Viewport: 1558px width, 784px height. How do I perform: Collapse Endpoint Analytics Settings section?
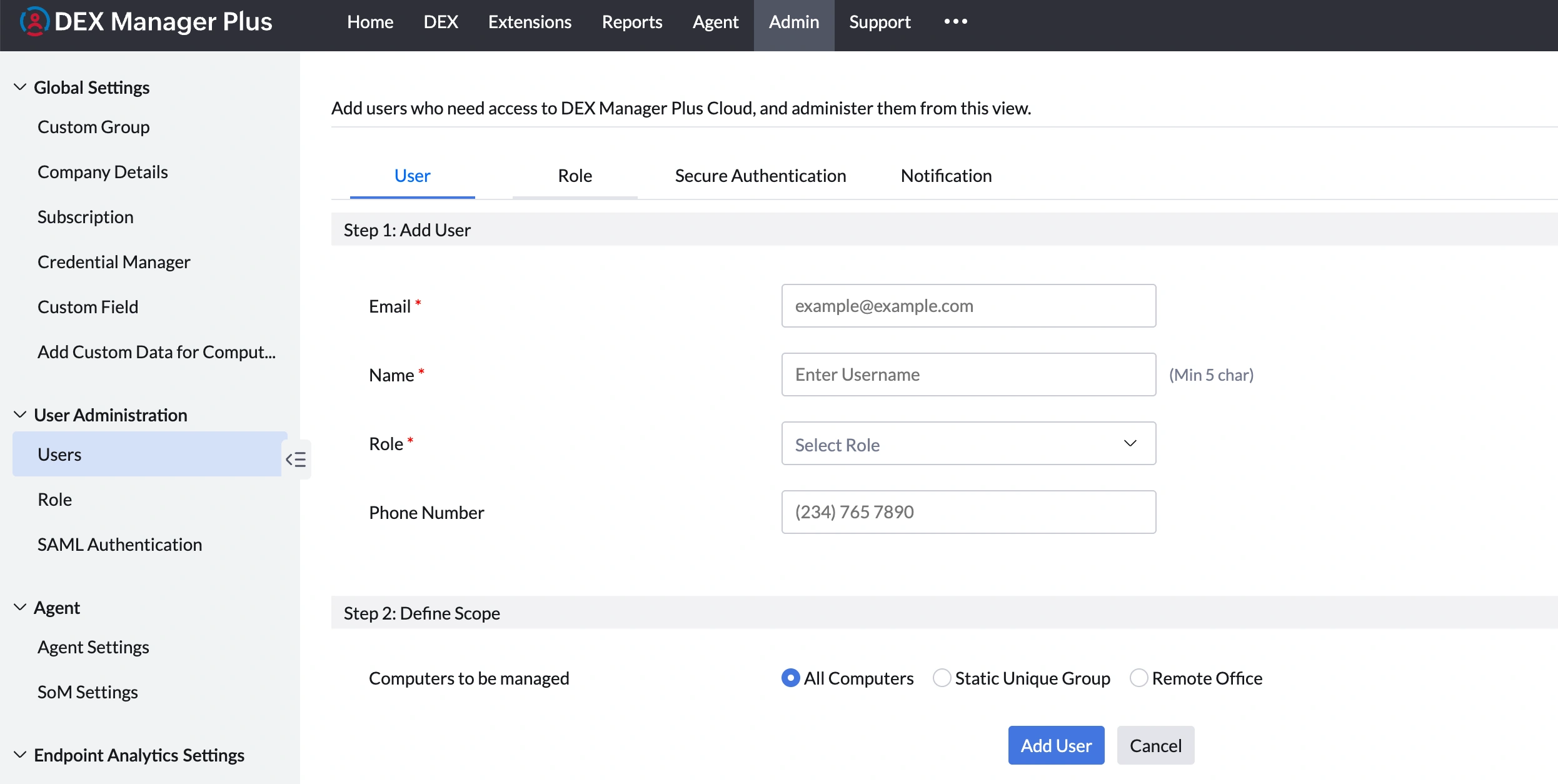click(20, 755)
